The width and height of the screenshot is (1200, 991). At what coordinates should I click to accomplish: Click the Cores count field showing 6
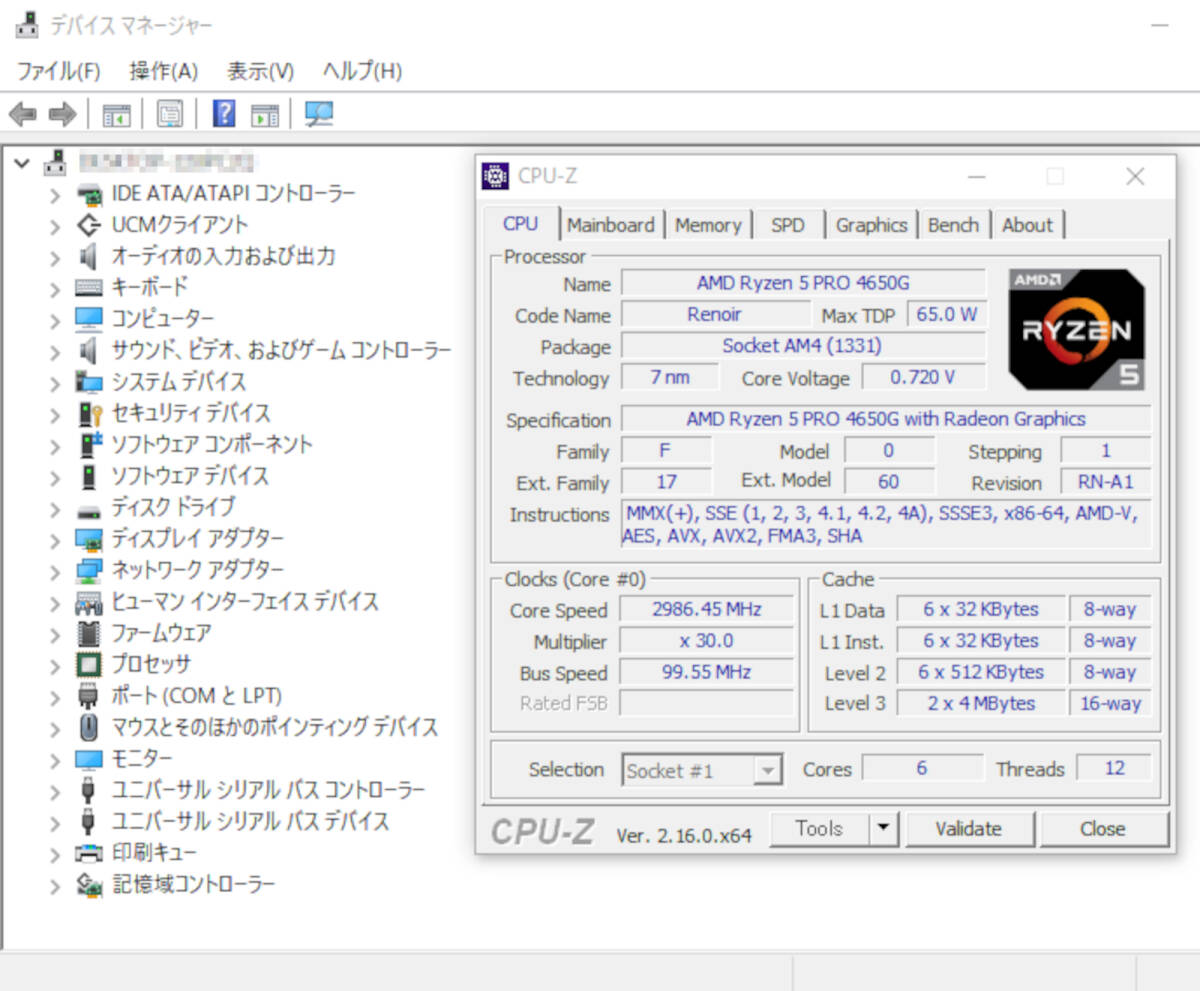tap(923, 769)
